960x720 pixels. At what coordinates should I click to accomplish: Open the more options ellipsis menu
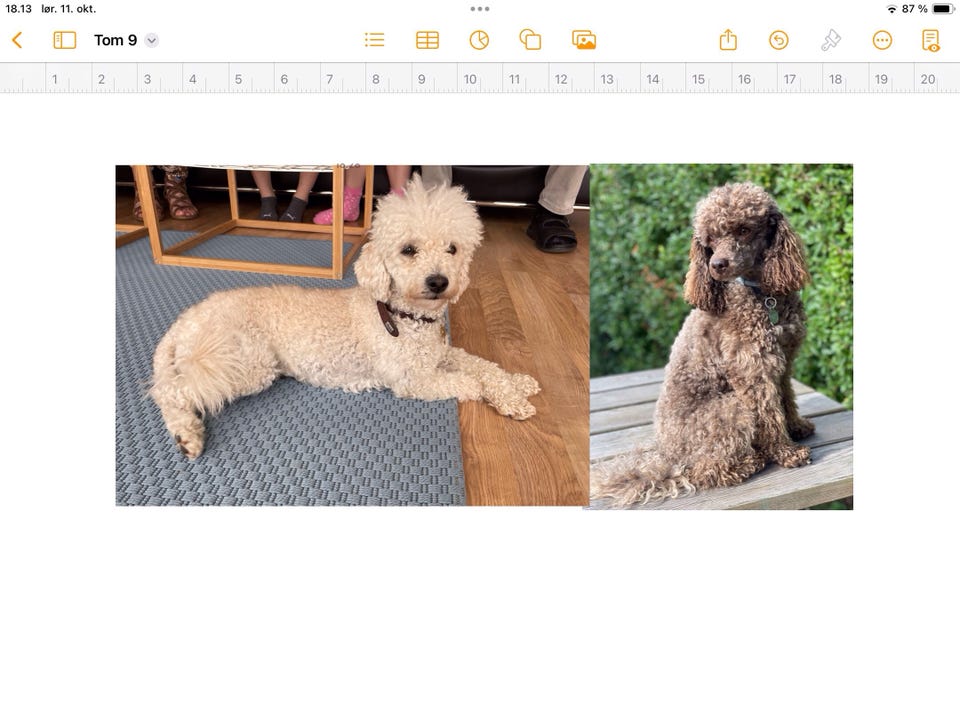[882, 40]
